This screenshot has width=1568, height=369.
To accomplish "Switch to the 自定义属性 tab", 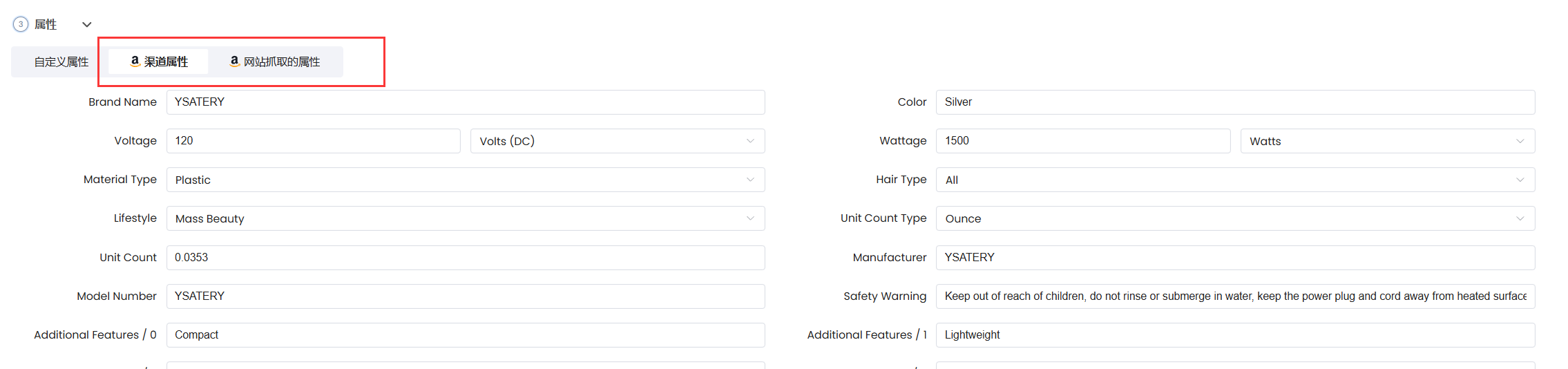I will point(61,62).
